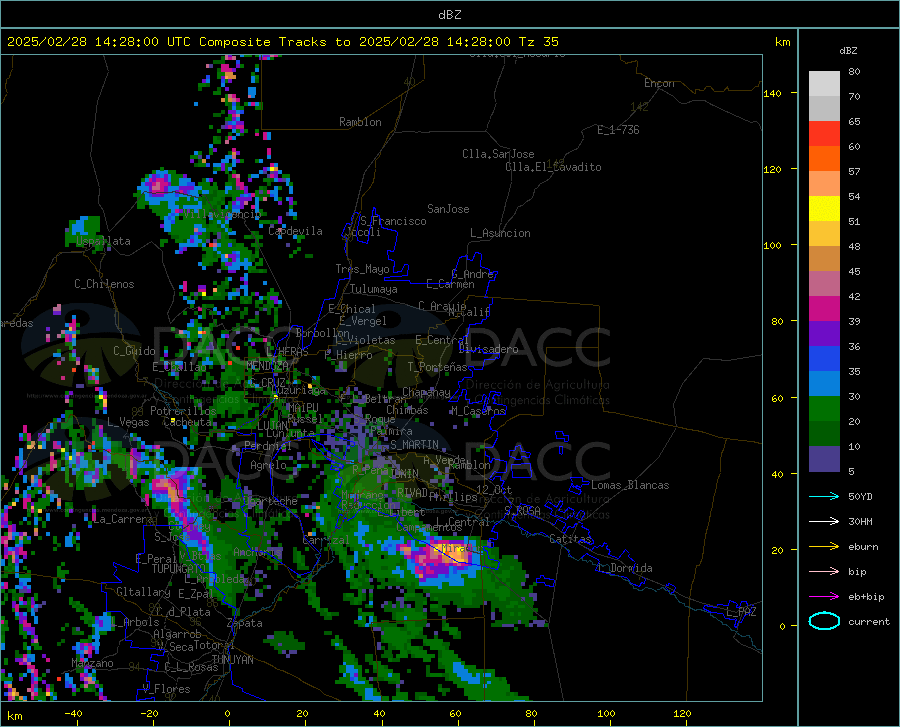Click the magenta eb+bip arrow in legend
Image resolution: width=900 pixels, height=727 pixels.
[824, 597]
